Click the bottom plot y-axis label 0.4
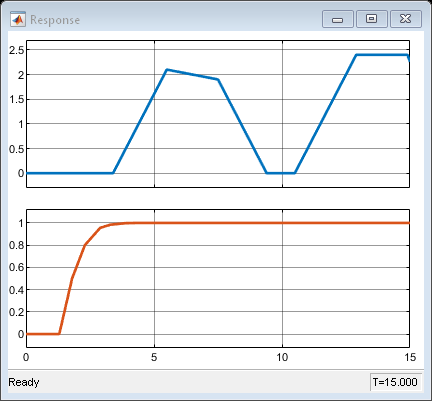The image size is (432, 401). 17,290
